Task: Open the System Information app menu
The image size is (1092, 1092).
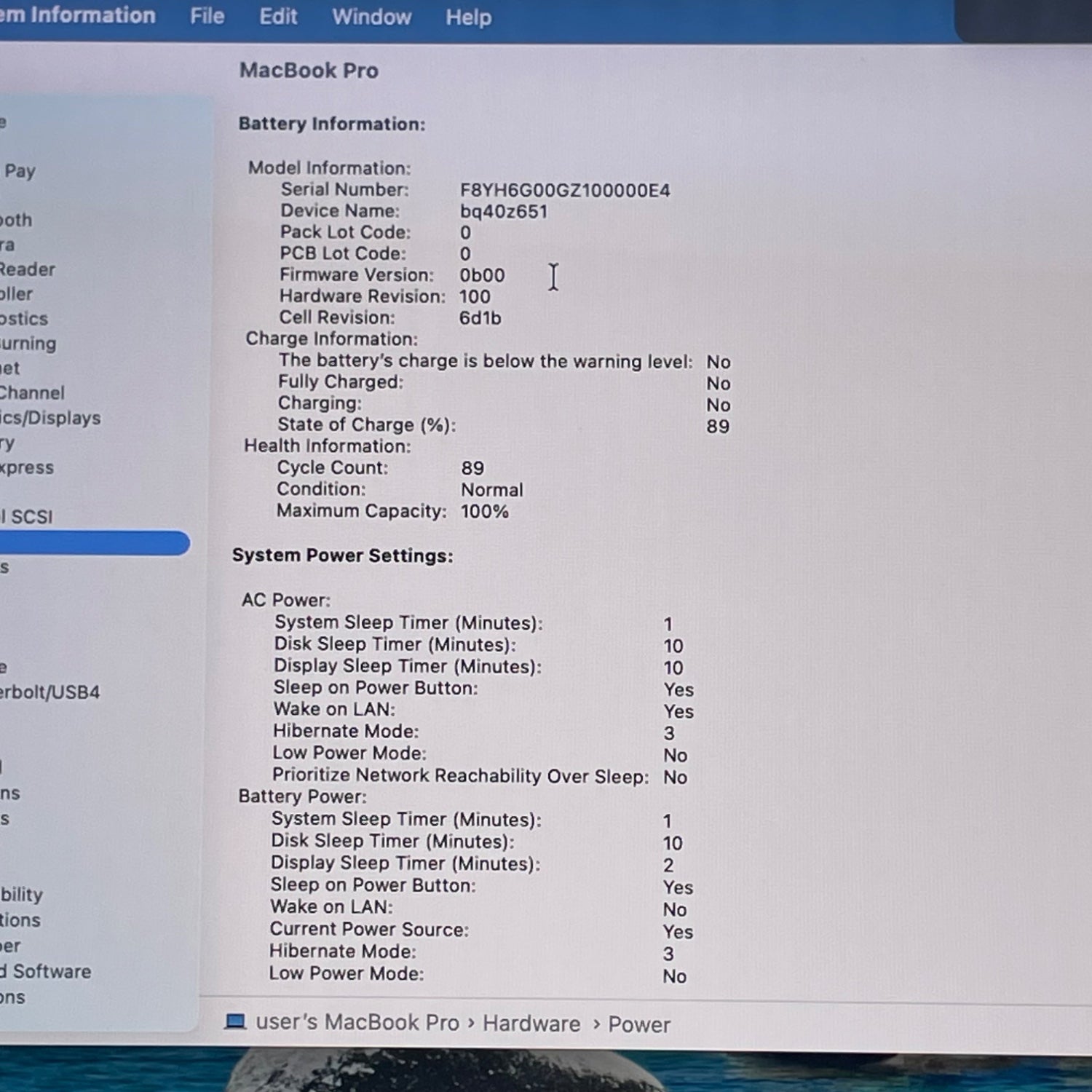Action: point(78,15)
